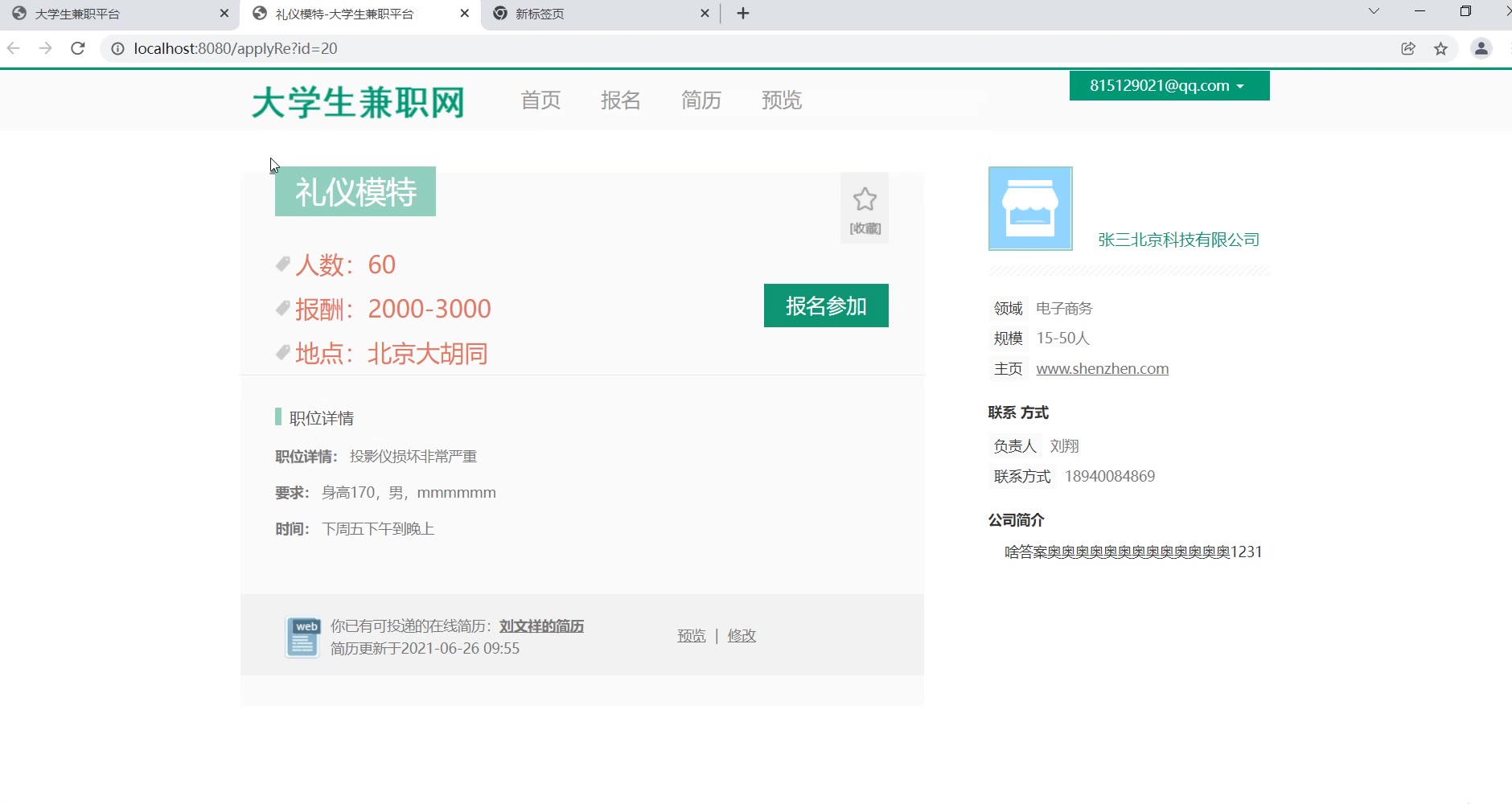This screenshot has height=804, width=1512.
Task: Open the browser profile avatar icon
Action: click(1481, 49)
